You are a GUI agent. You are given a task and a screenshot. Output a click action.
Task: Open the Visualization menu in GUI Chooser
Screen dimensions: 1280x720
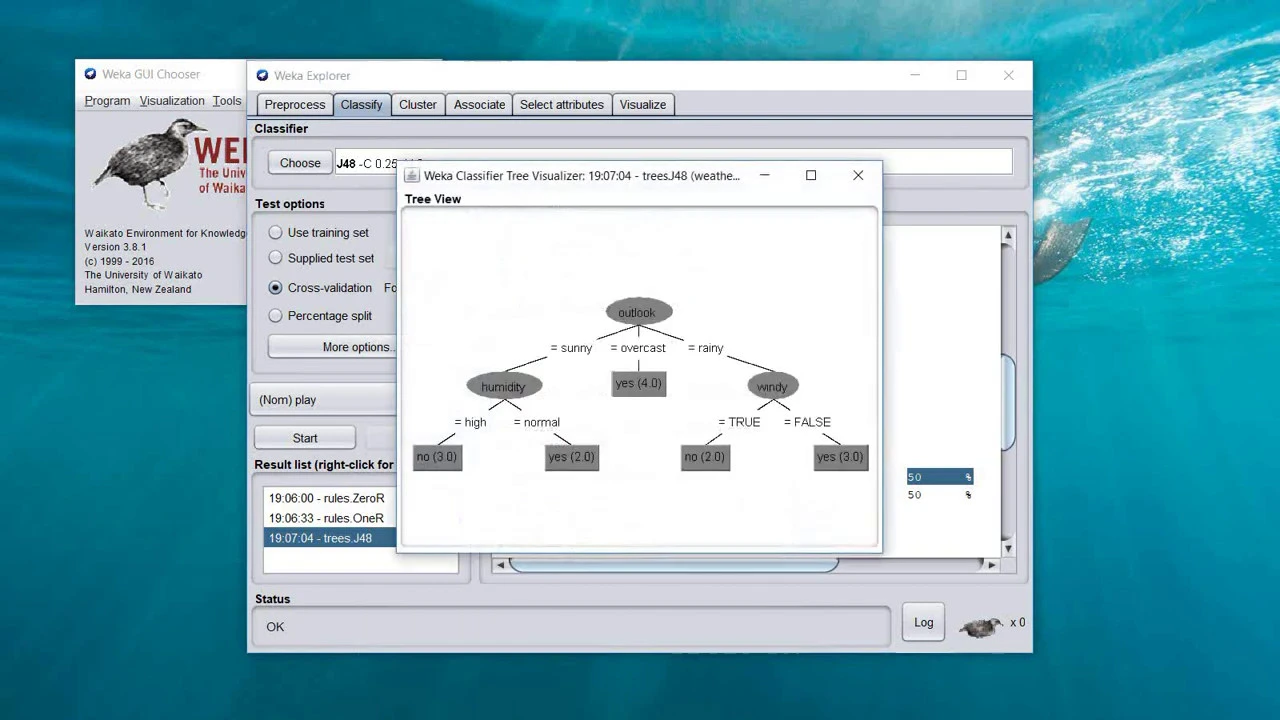click(x=172, y=101)
